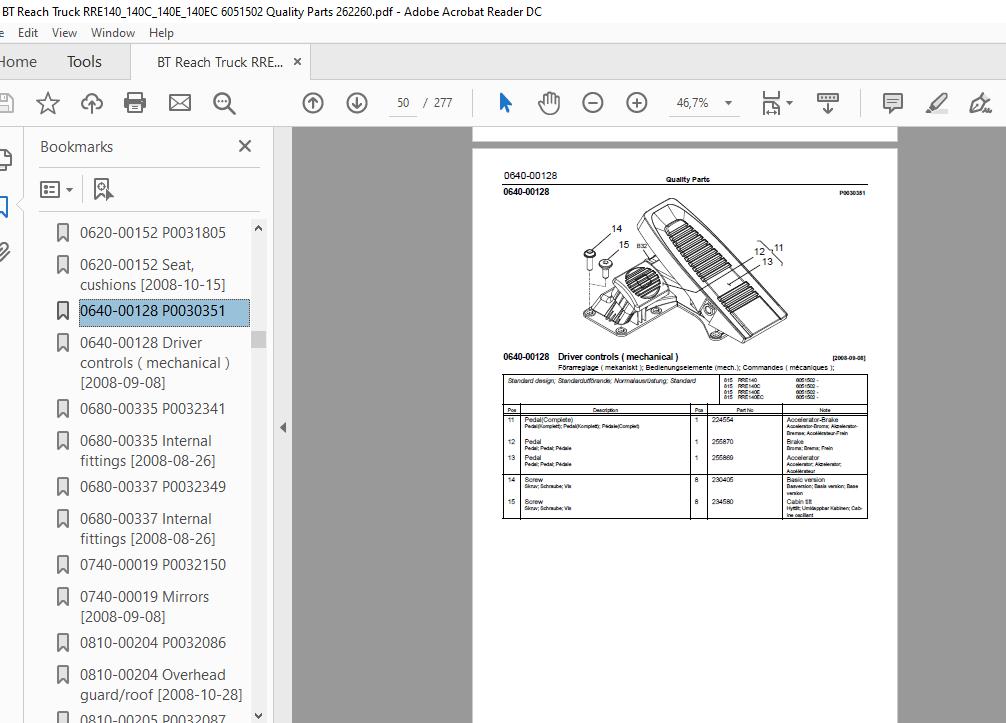The image size is (1006, 723).
Task: Print the document using the printer icon
Action: click(x=136, y=103)
